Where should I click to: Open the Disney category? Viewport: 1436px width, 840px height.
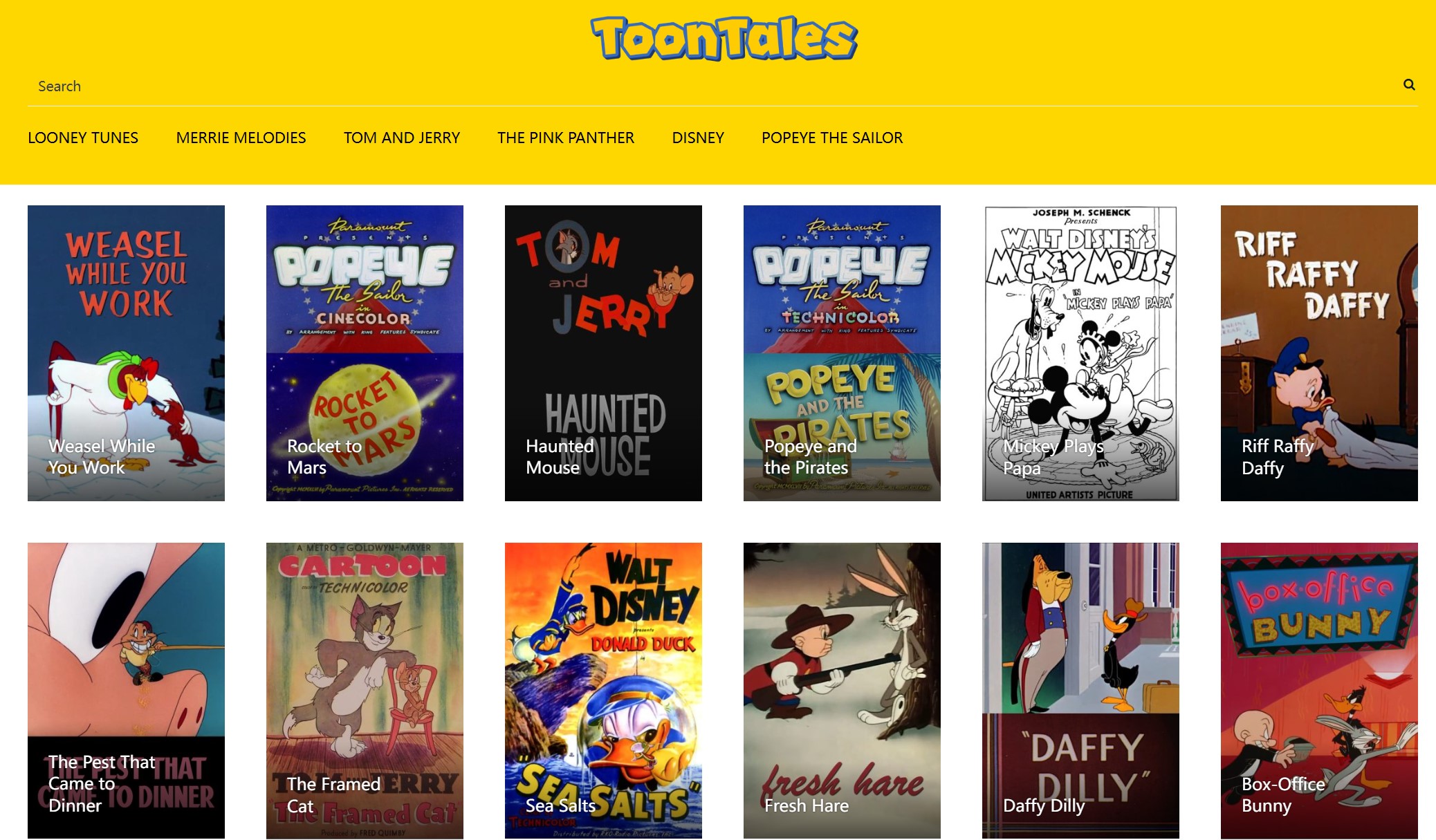pyautogui.click(x=698, y=138)
